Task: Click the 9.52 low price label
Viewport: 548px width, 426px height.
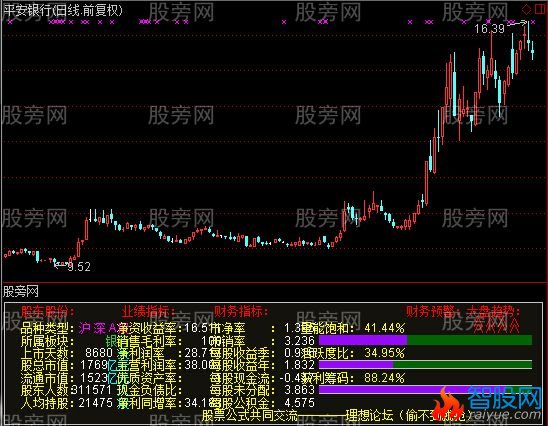Action: (x=79, y=267)
